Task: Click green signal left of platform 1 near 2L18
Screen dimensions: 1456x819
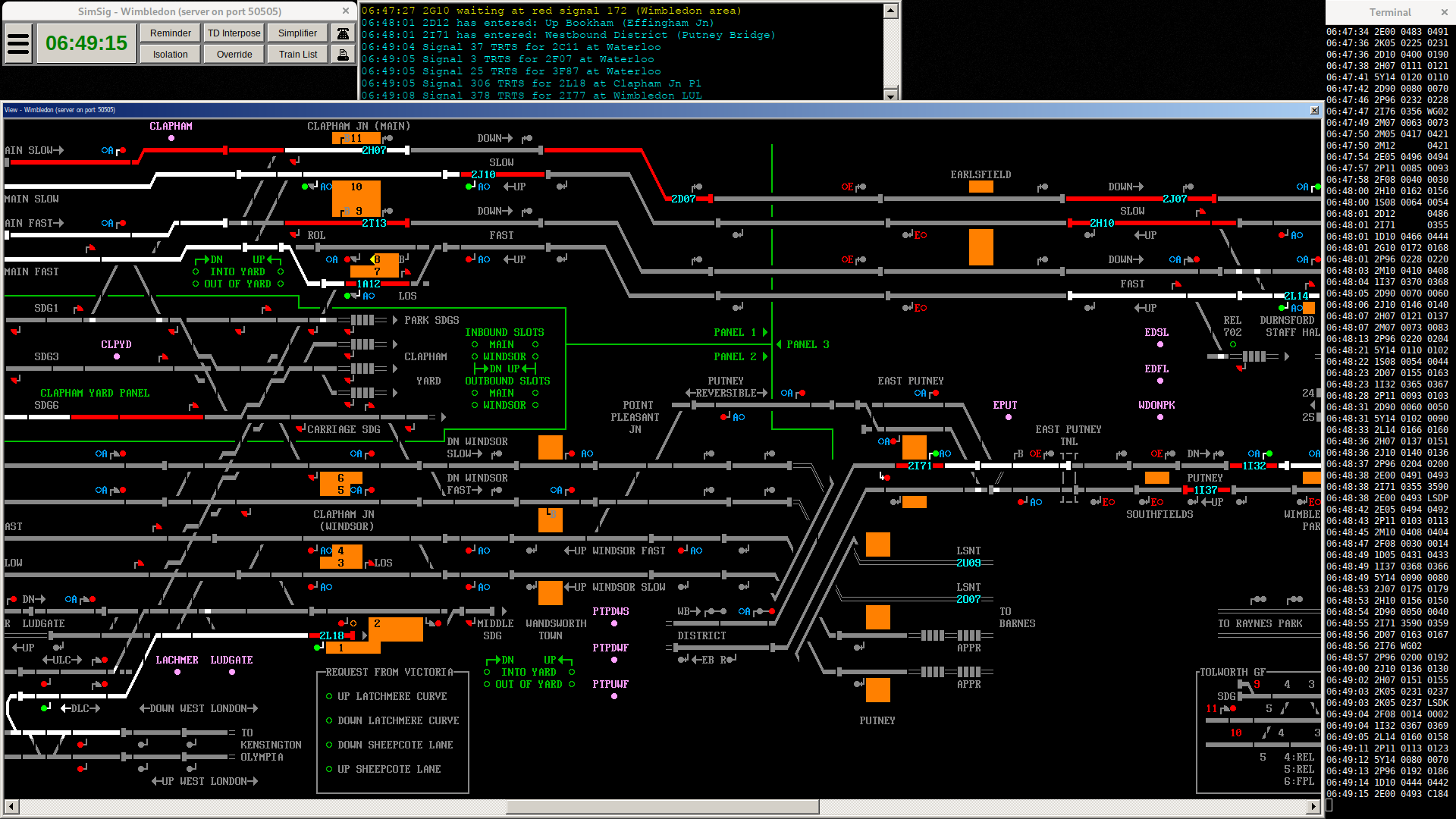Action: (317, 648)
